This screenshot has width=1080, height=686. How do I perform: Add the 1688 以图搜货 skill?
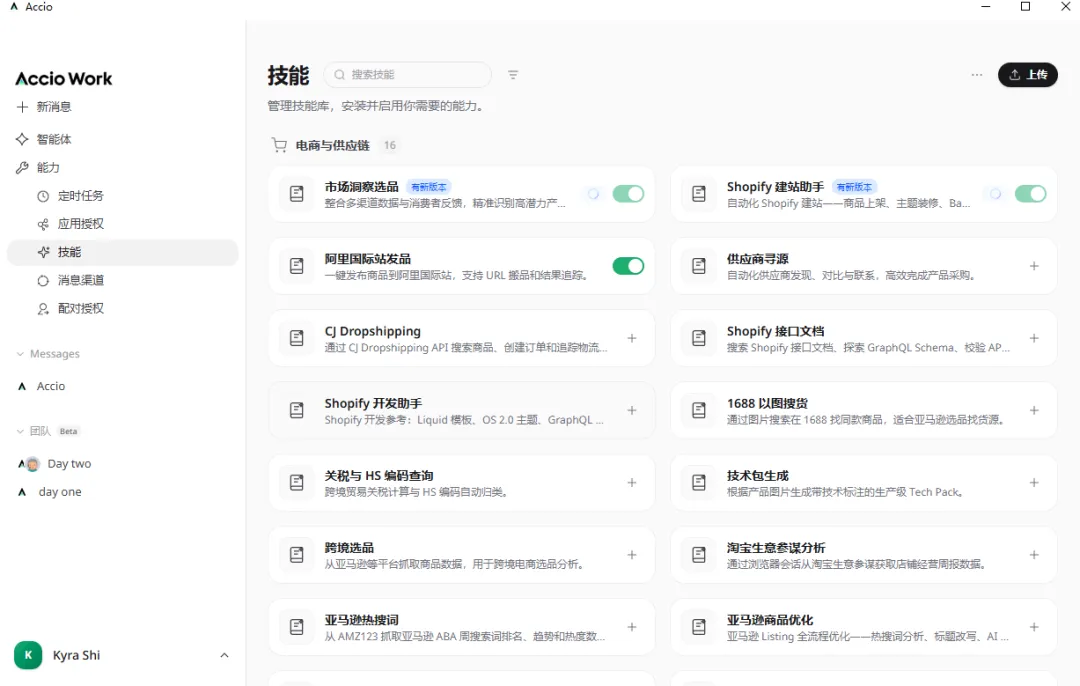pyautogui.click(x=1034, y=410)
